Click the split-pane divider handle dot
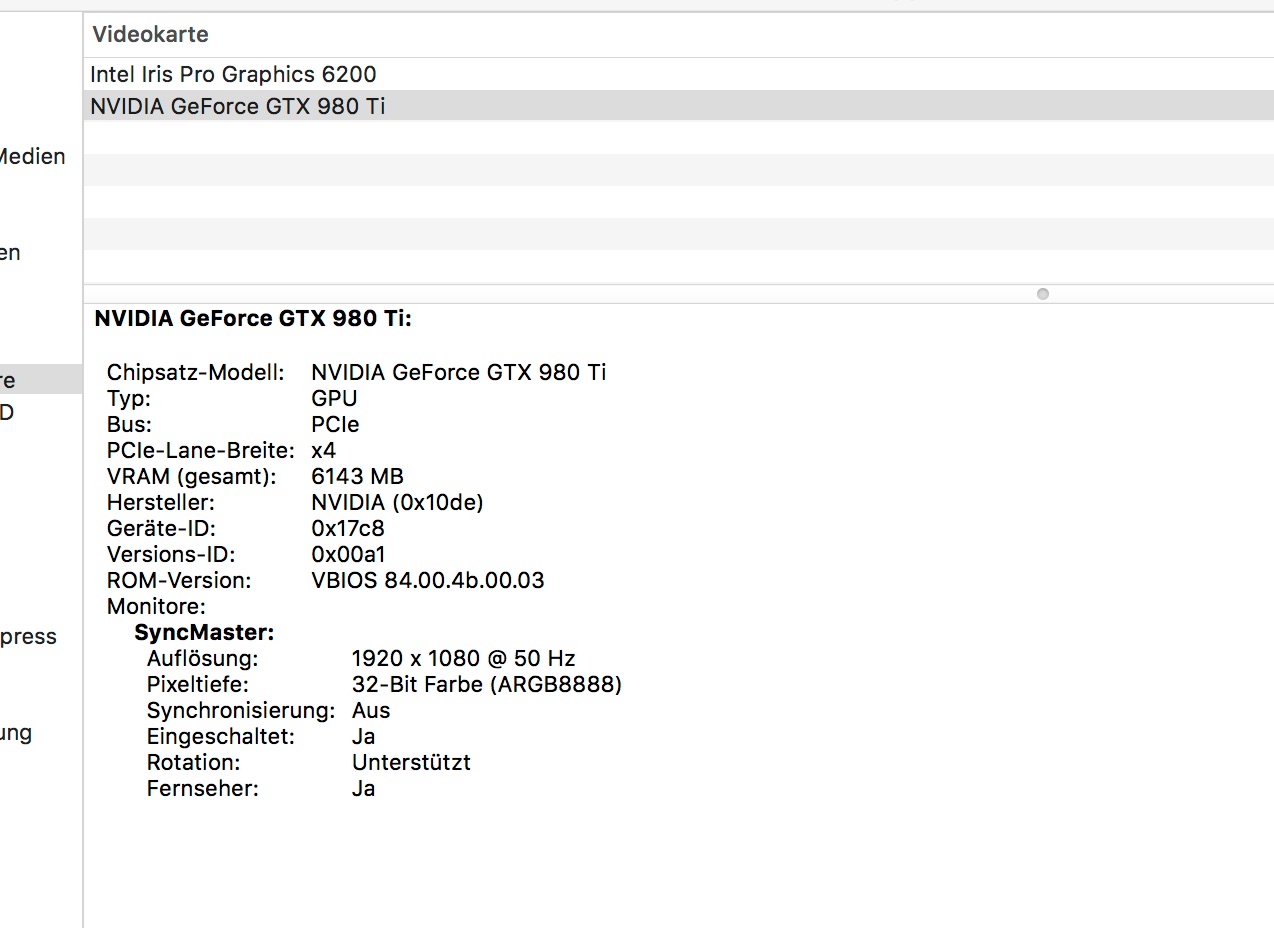1274x928 pixels. [x=1043, y=294]
